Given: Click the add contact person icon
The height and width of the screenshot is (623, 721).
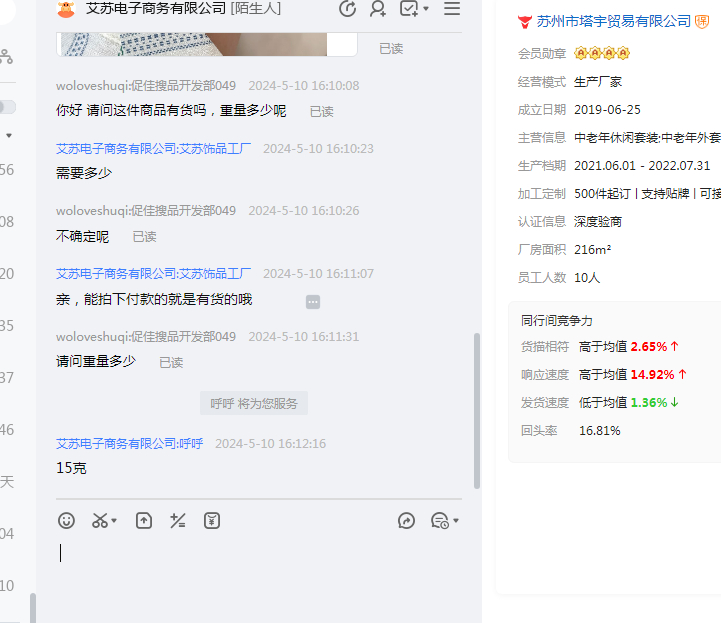Looking at the screenshot, I should click(x=378, y=9).
